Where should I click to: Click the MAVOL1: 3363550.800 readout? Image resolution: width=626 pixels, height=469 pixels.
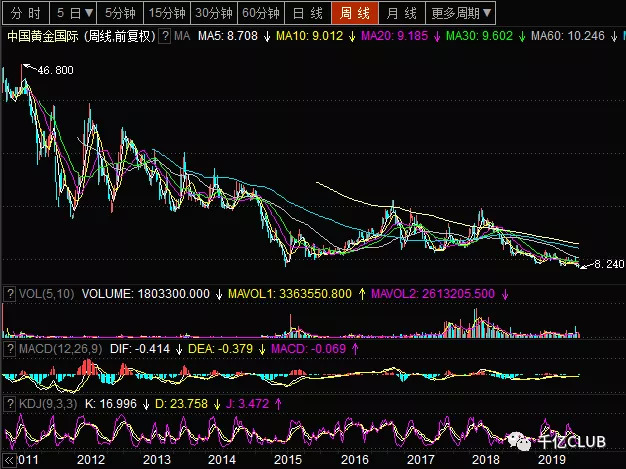[x=290, y=294]
